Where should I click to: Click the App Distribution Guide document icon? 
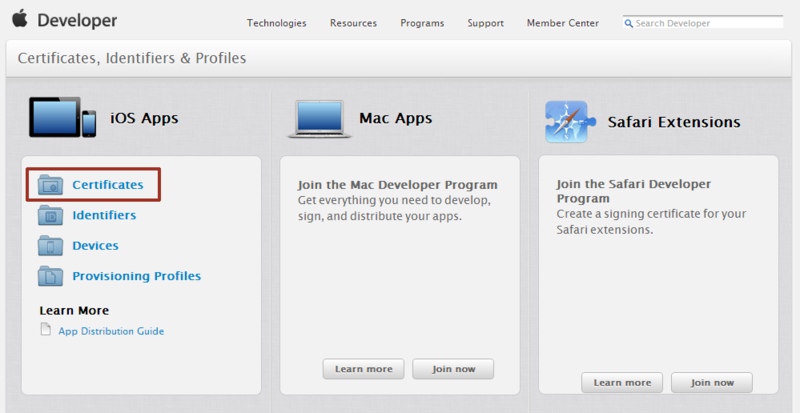[45, 329]
